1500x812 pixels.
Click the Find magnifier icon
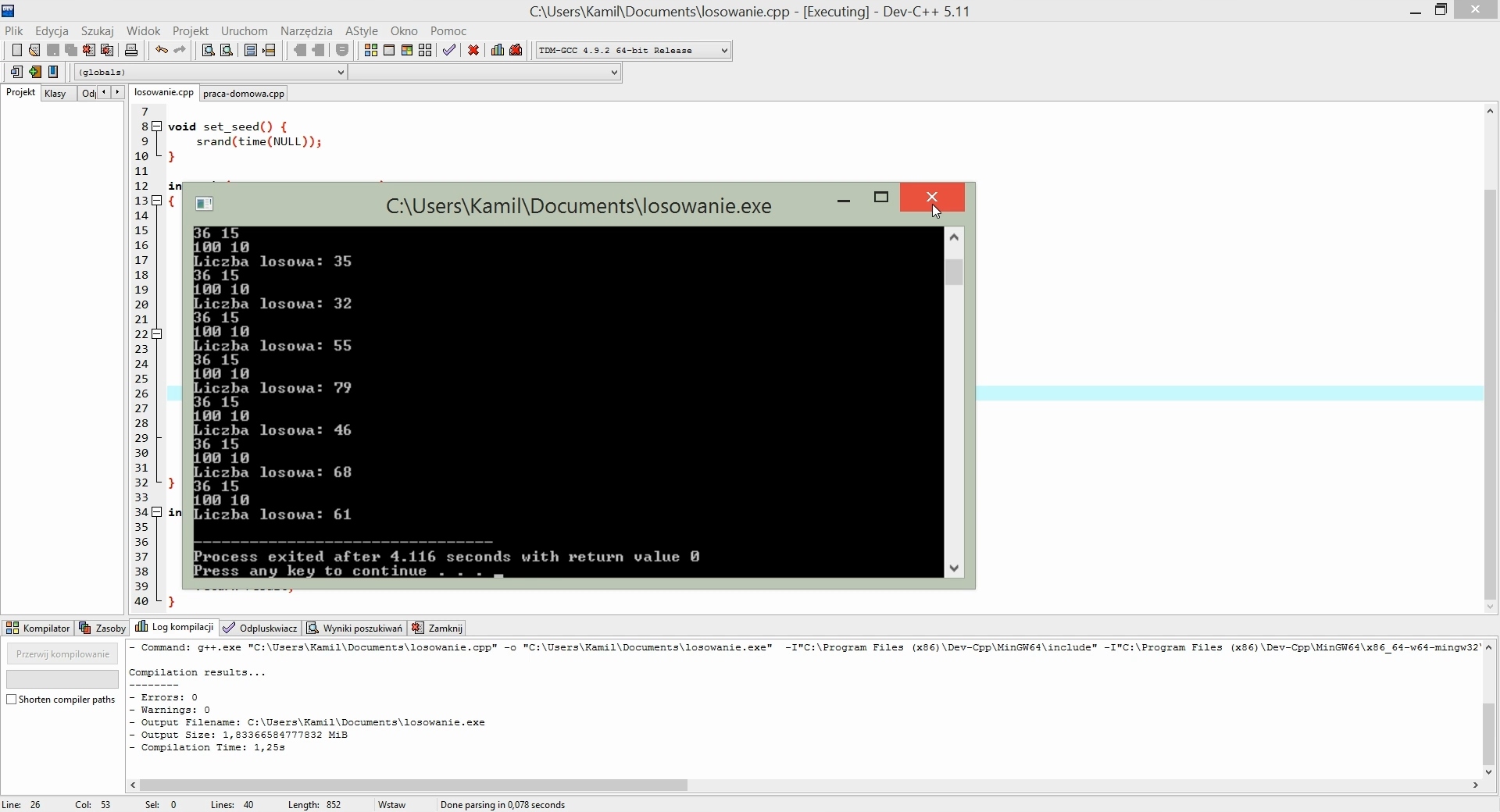[209, 50]
